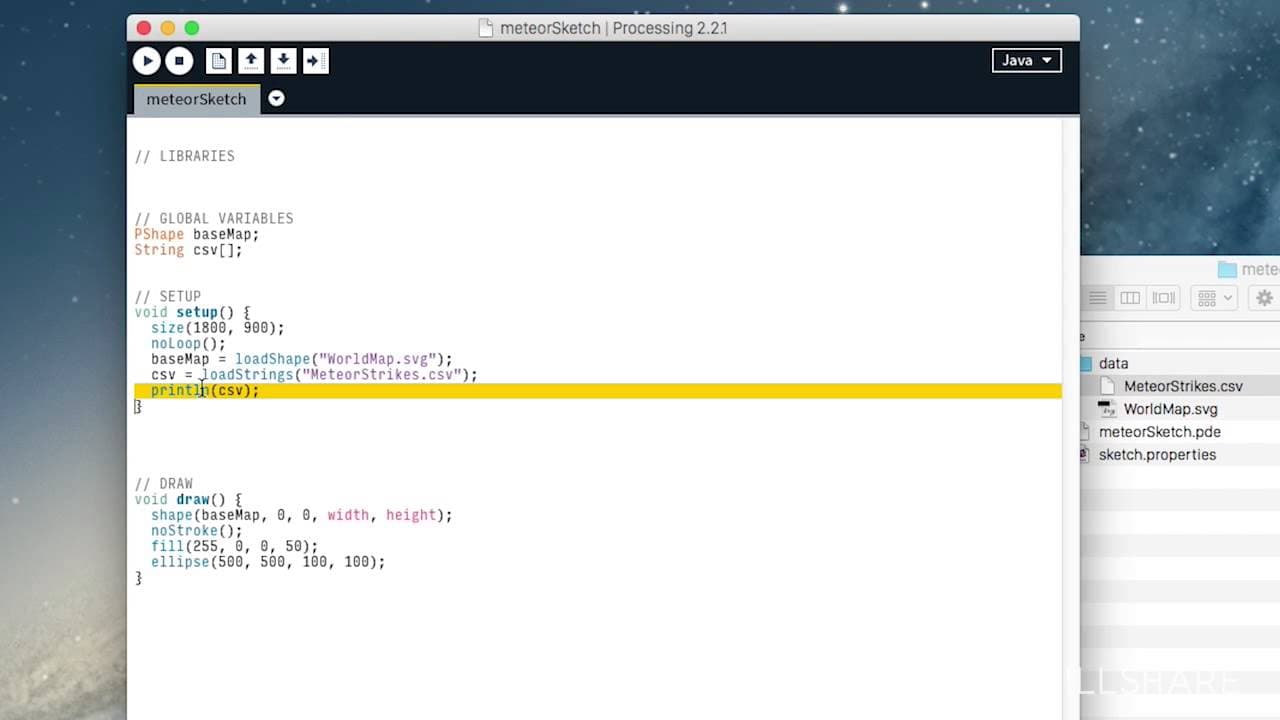Click the WorldMap.svg file icon
The height and width of the screenshot is (720, 1280).
[1106, 409]
